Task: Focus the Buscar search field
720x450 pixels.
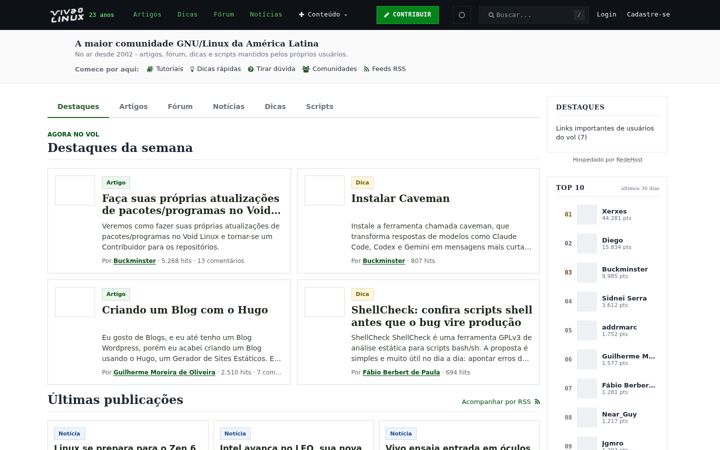Action: click(534, 15)
